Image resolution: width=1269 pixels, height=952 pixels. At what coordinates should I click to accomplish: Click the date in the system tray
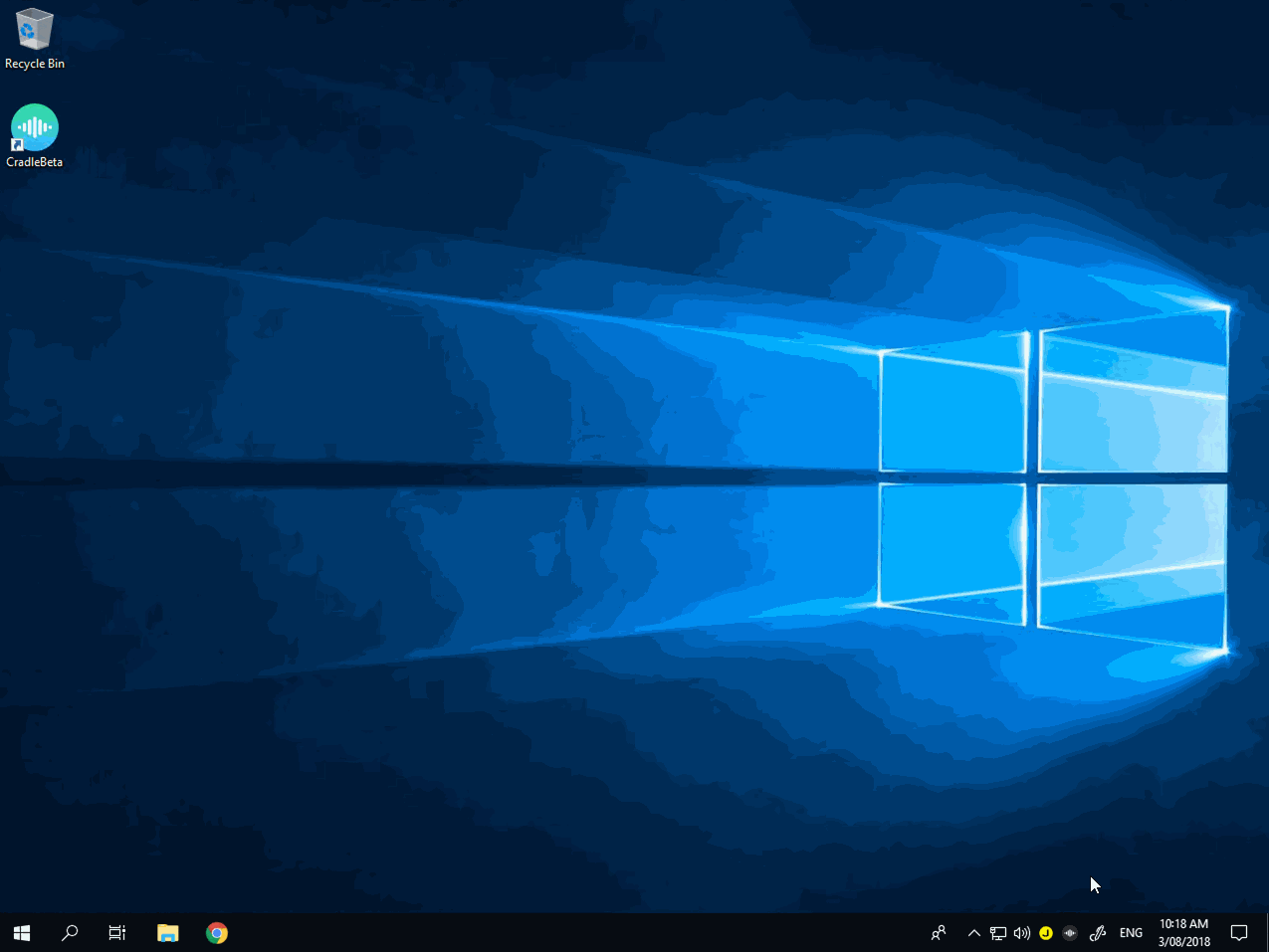1183,940
